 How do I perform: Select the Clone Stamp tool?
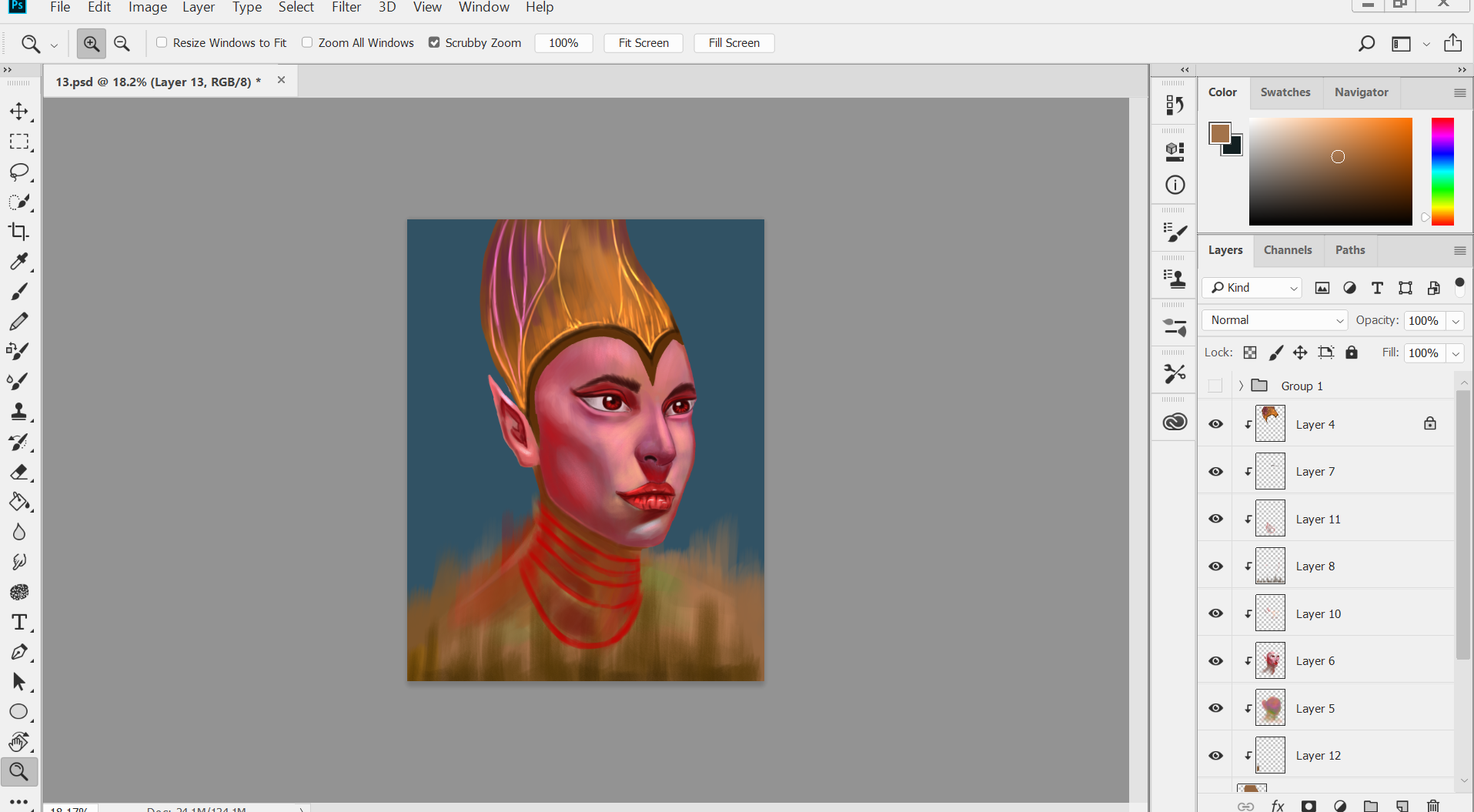pos(19,412)
